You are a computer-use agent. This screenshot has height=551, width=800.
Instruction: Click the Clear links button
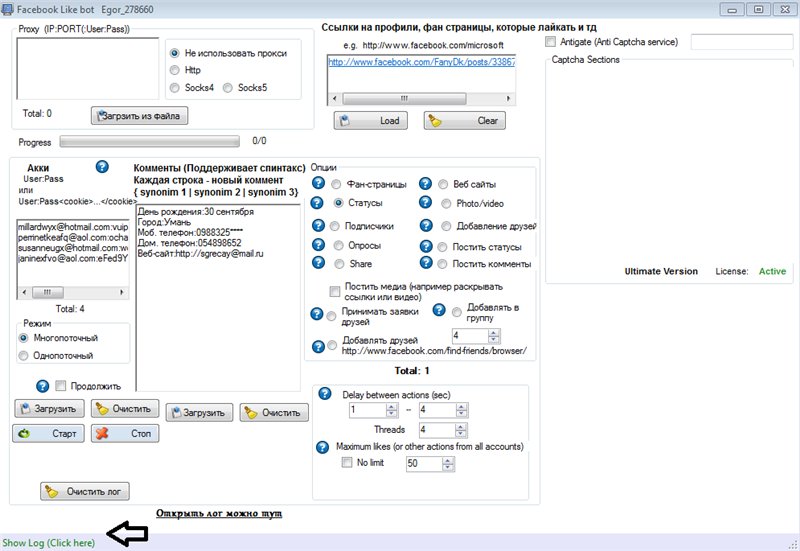tap(464, 120)
